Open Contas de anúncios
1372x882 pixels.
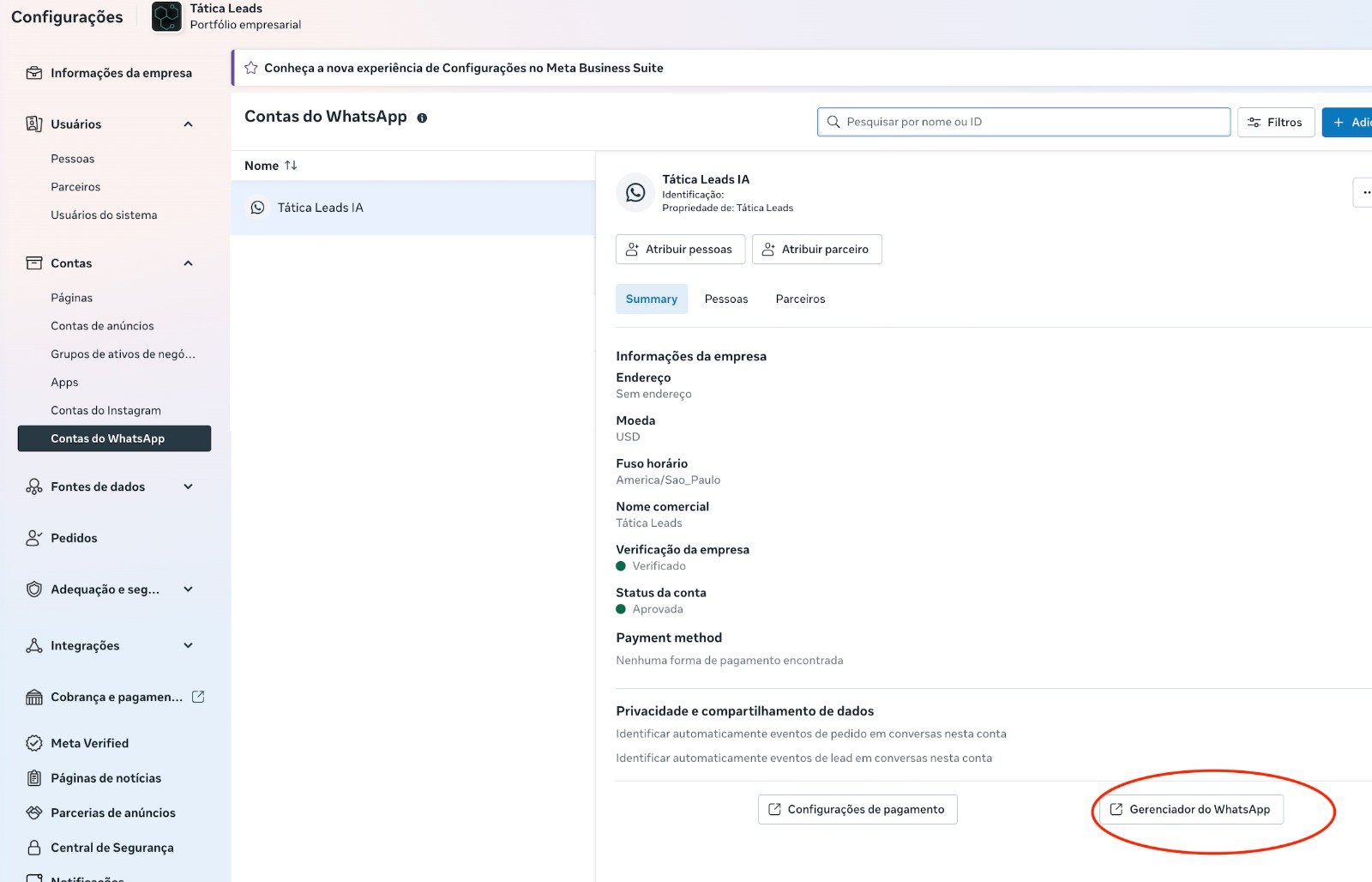(102, 326)
